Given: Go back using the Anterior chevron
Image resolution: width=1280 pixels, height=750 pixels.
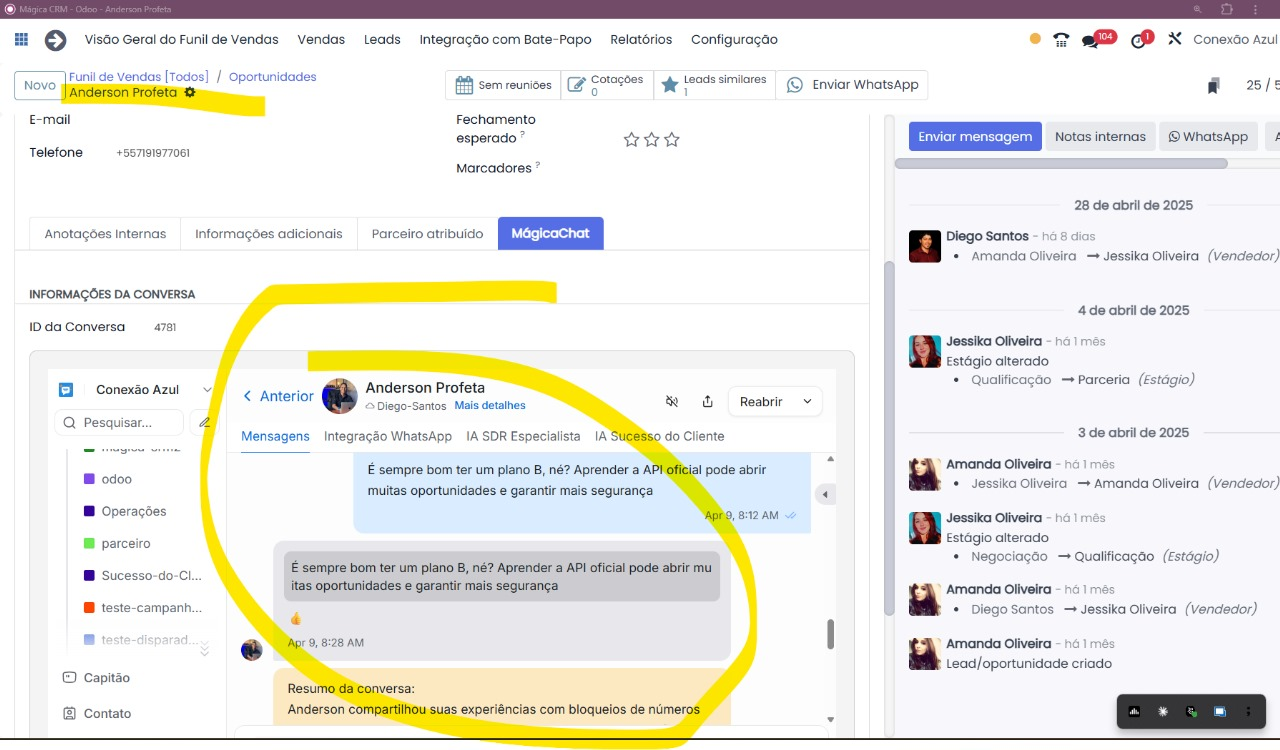Looking at the screenshot, I should (x=248, y=396).
